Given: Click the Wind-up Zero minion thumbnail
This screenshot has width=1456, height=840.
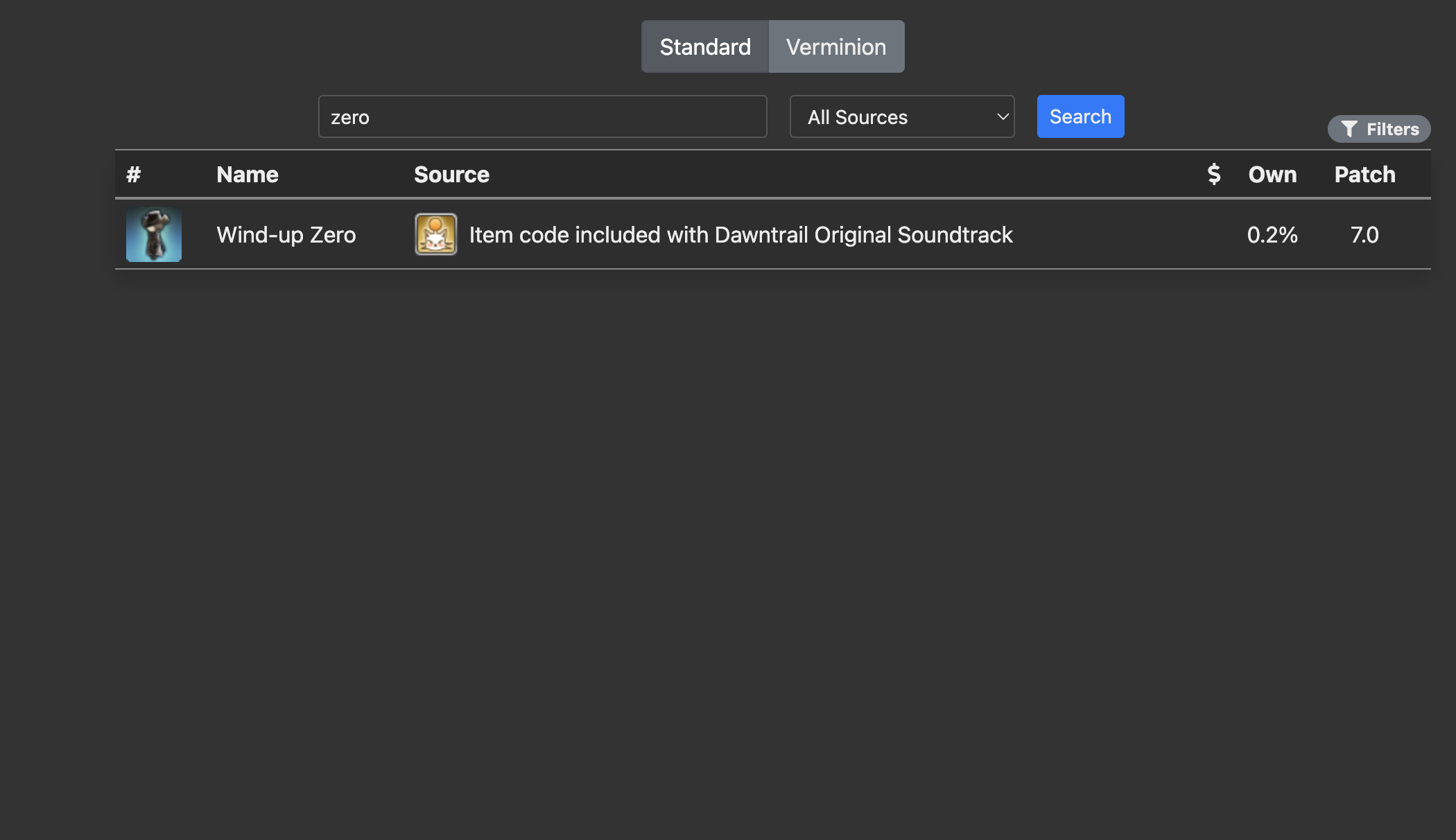Looking at the screenshot, I should coord(154,234).
